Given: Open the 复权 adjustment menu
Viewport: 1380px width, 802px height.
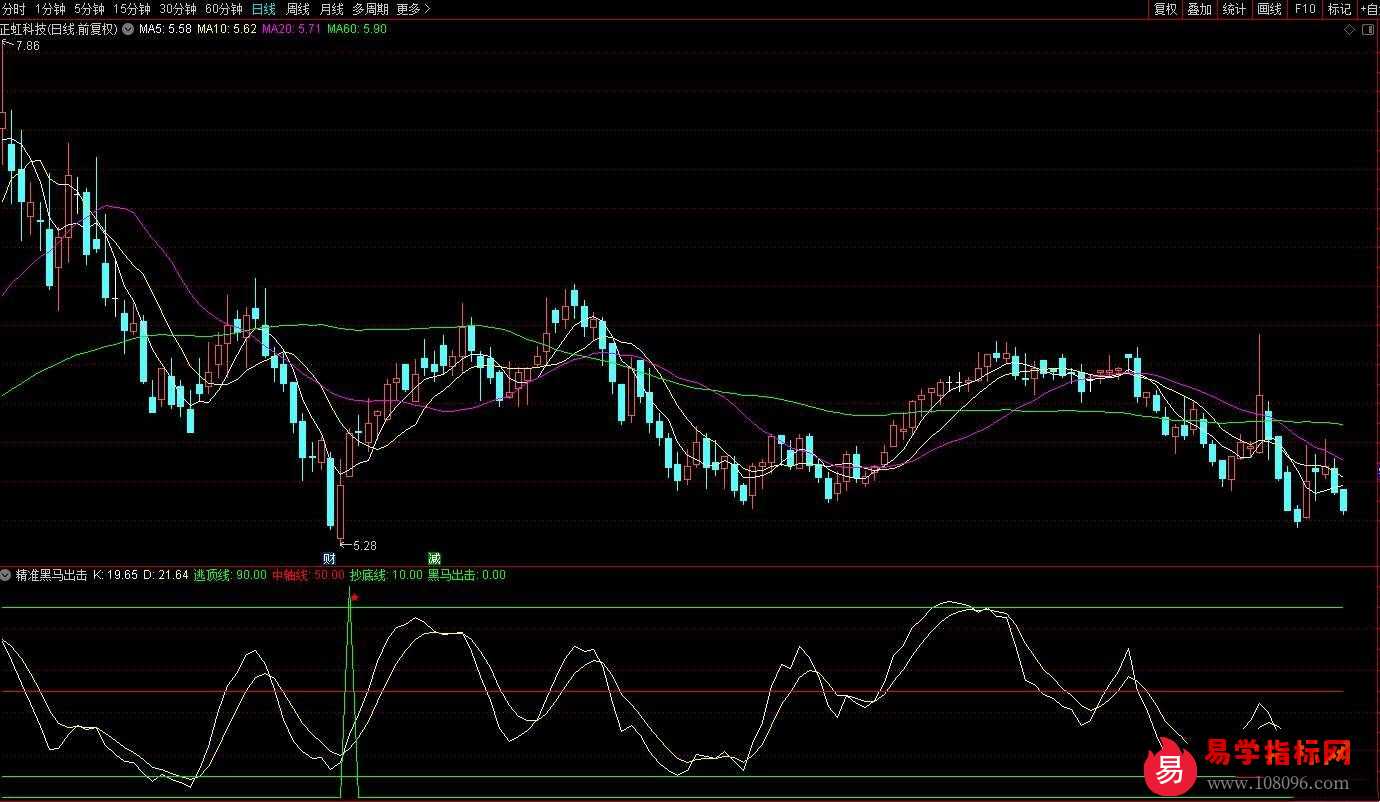Looking at the screenshot, I should coord(1165,9).
